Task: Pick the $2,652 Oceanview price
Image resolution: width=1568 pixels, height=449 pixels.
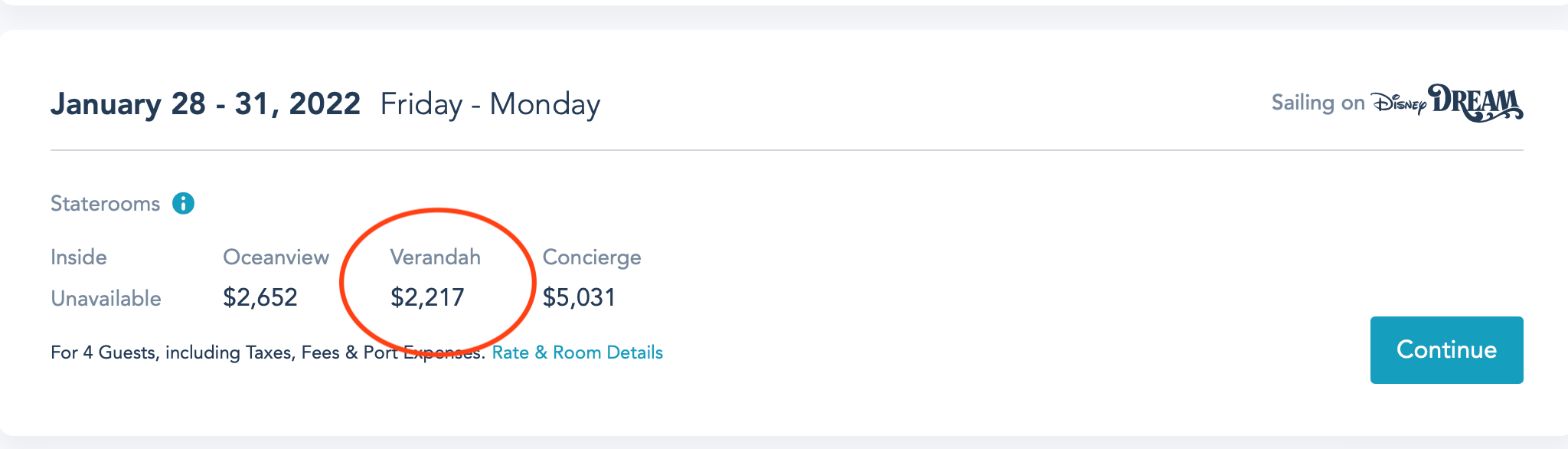Action: click(x=260, y=297)
